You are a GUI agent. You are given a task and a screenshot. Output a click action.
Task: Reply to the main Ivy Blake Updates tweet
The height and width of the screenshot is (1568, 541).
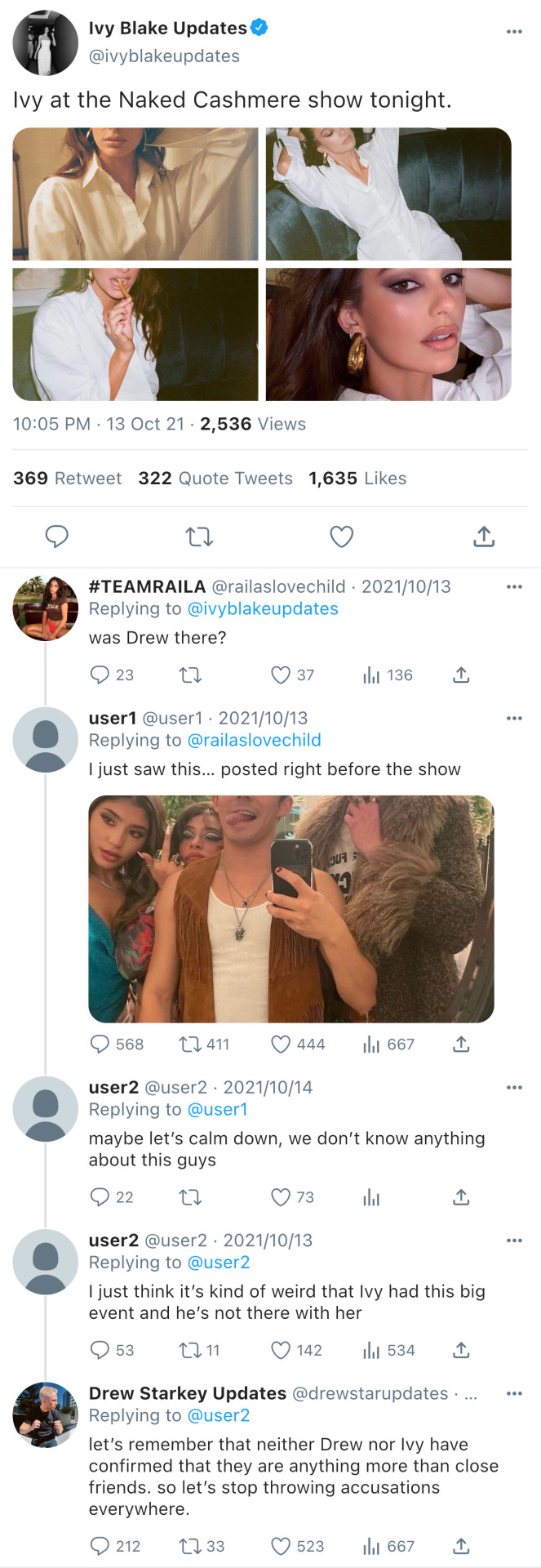[x=56, y=536]
